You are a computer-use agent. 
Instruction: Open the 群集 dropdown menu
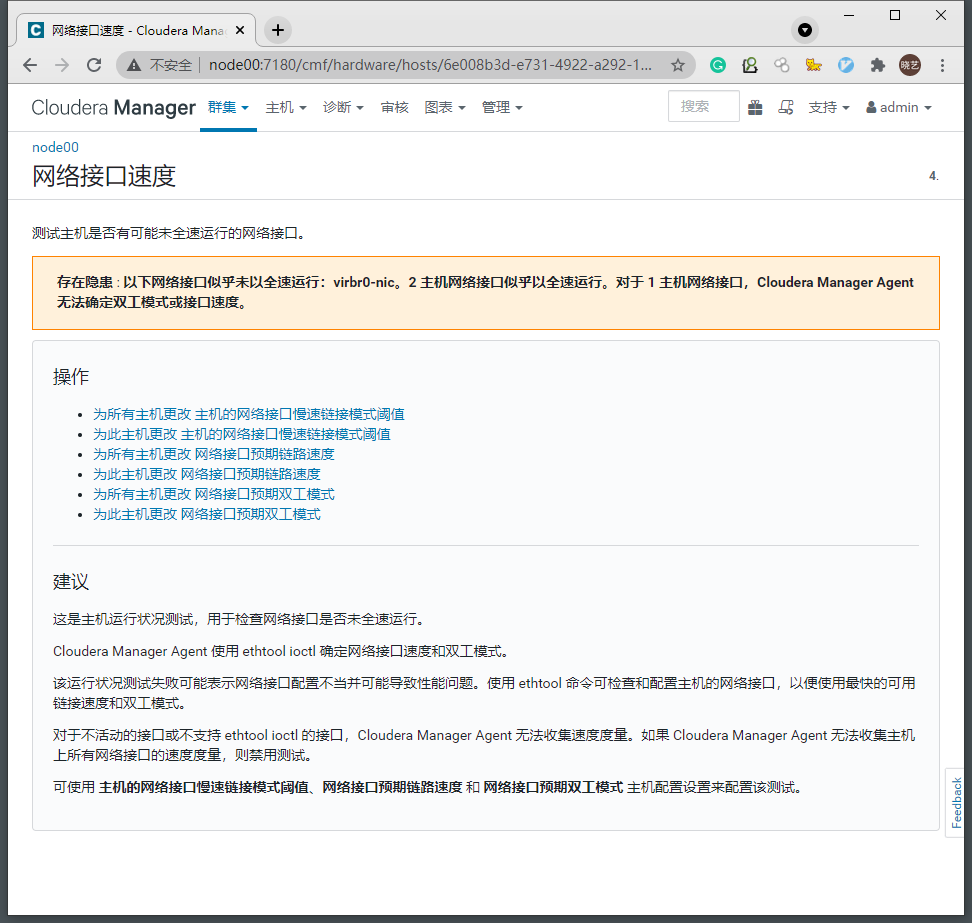click(x=228, y=108)
